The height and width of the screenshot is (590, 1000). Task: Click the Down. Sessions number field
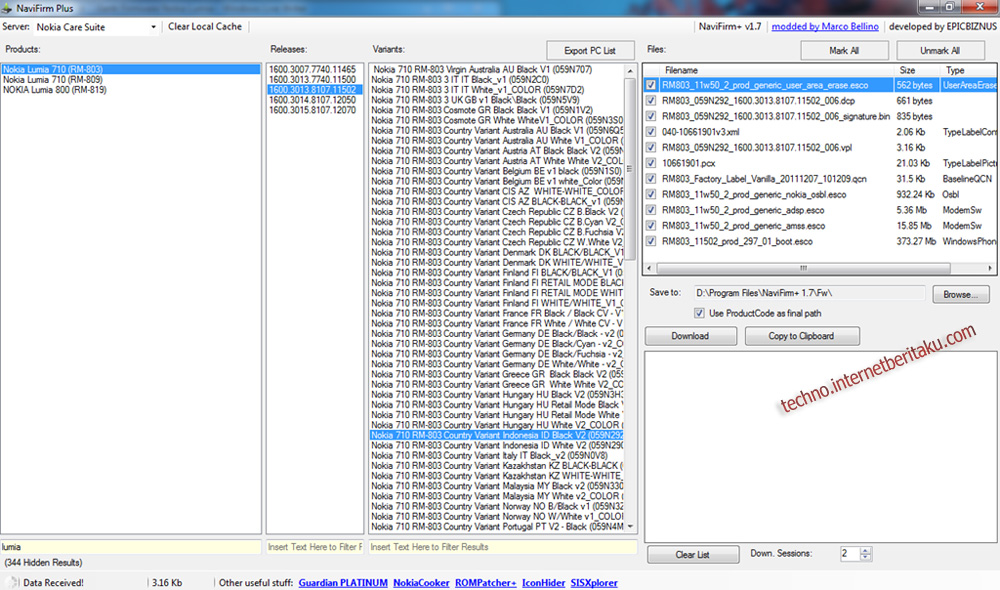coord(850,554)
